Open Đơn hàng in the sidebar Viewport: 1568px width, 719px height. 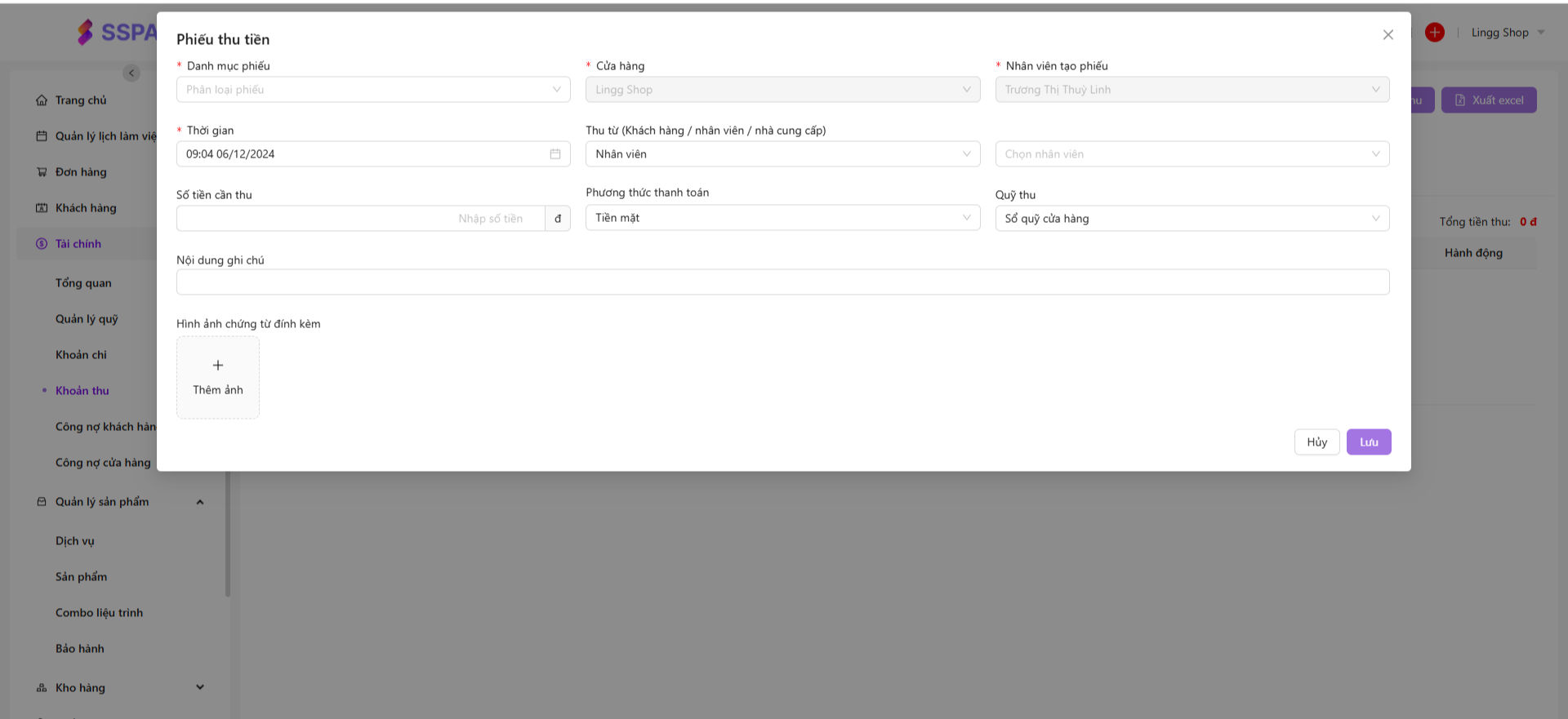point(81,172)
